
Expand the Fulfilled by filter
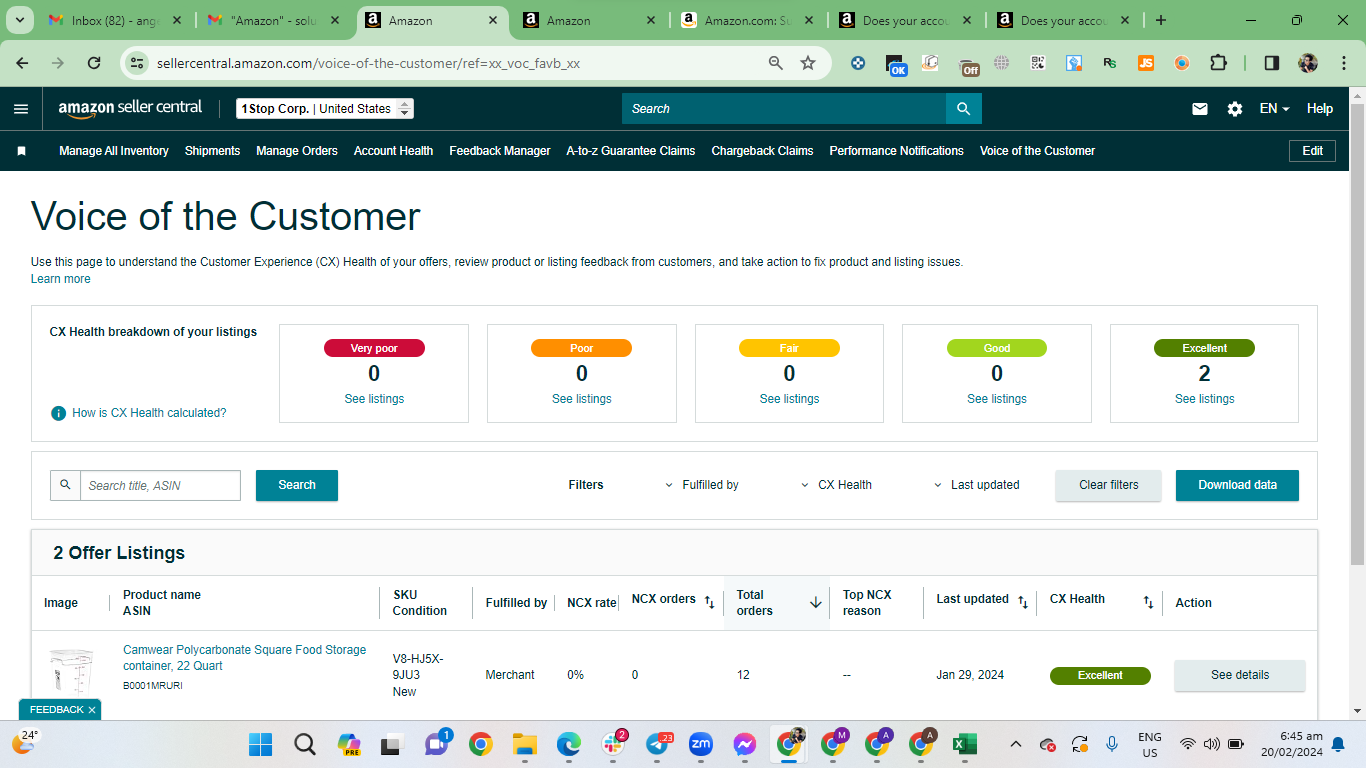(x=701, y=485)
